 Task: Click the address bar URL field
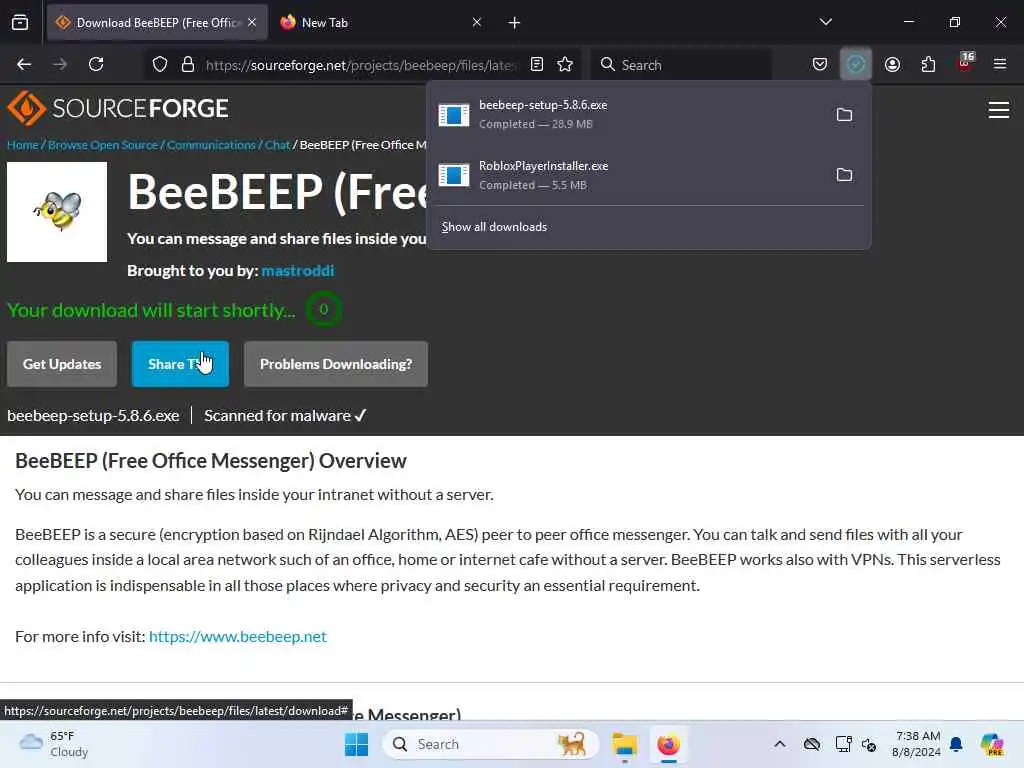tap(361, 65)
